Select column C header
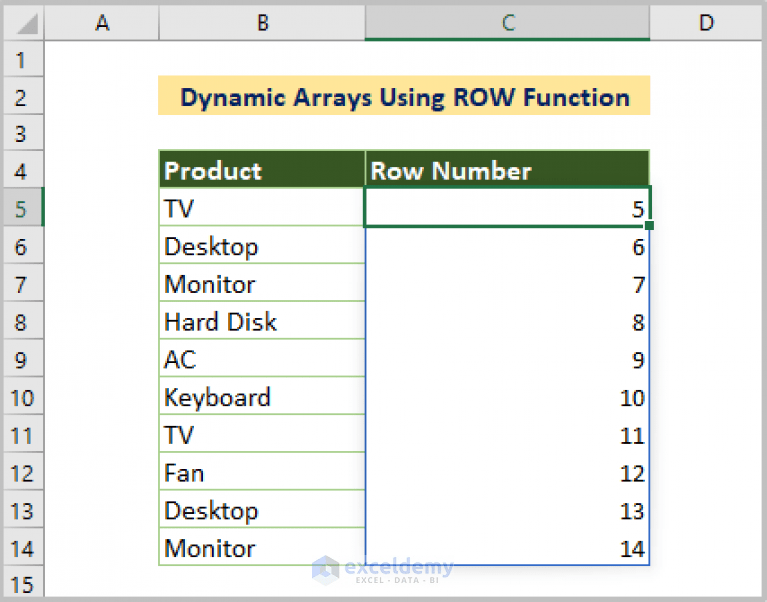The height and width of the screenshot is (602, 767). (507, 22)
